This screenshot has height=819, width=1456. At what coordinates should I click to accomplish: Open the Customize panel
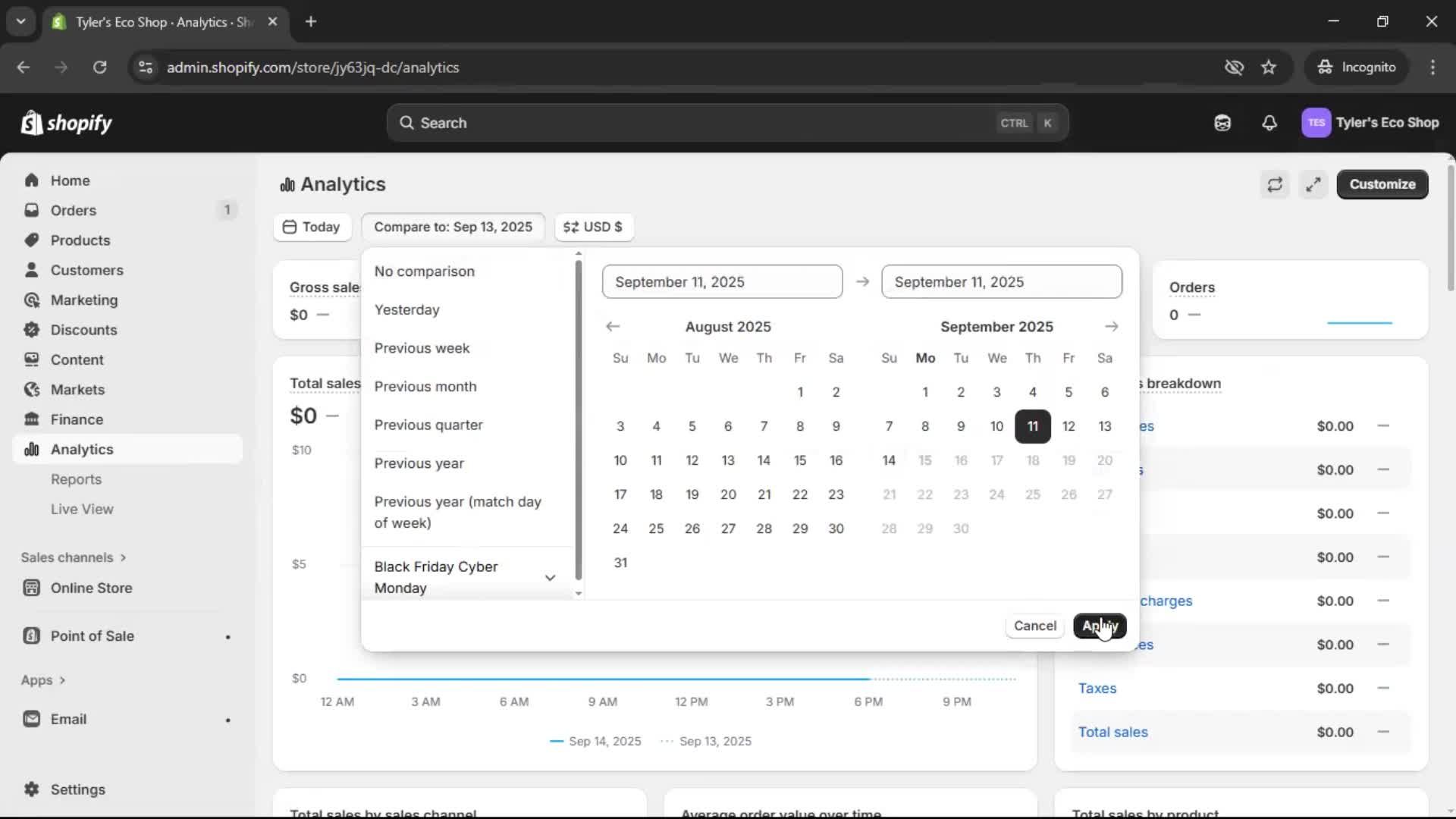pyautogui.click(x=1382, y=184)
